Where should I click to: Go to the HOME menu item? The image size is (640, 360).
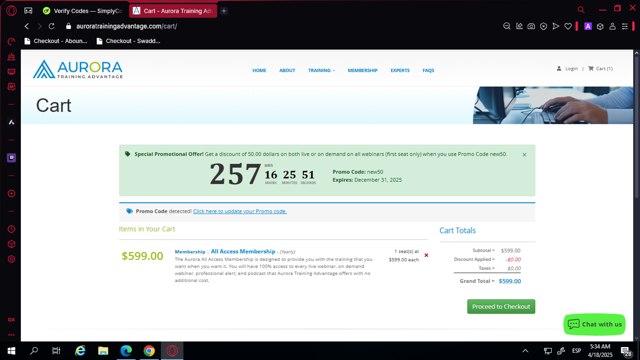tap(259, 70)
